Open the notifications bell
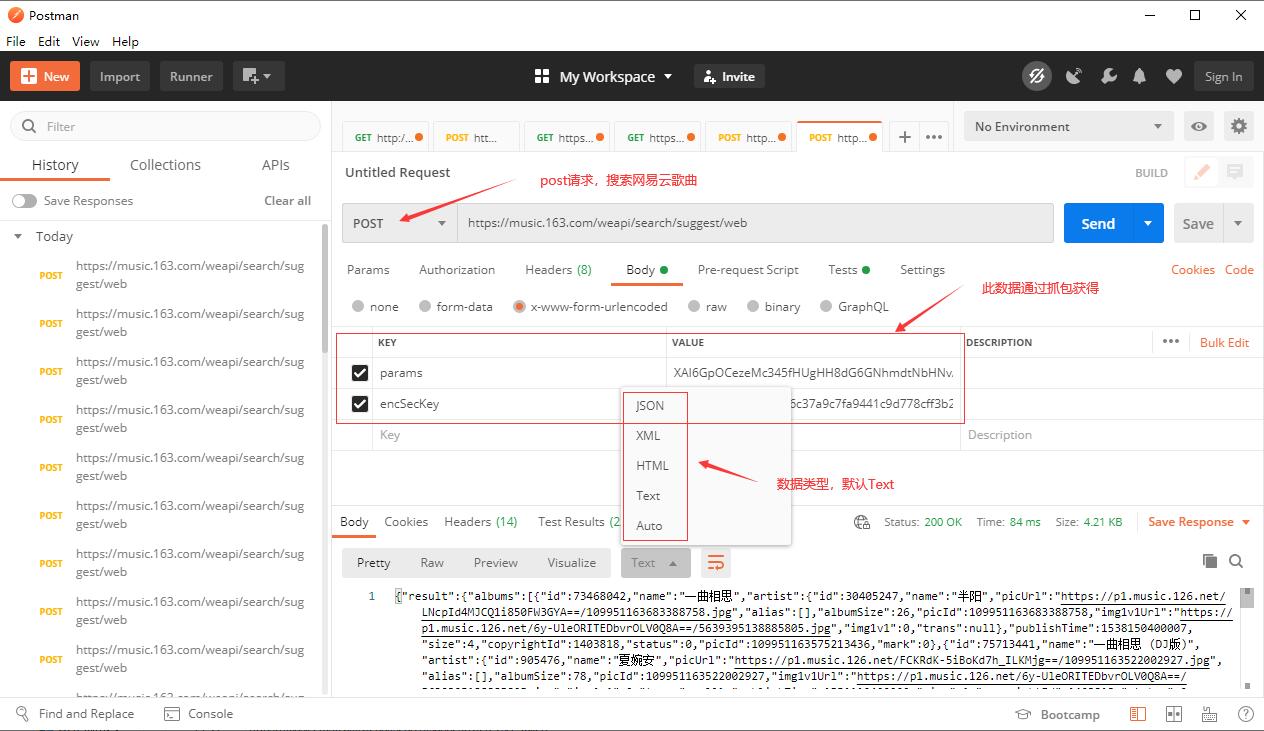This screenshot has height=731, width=1264. click(x=1140, y=76)
